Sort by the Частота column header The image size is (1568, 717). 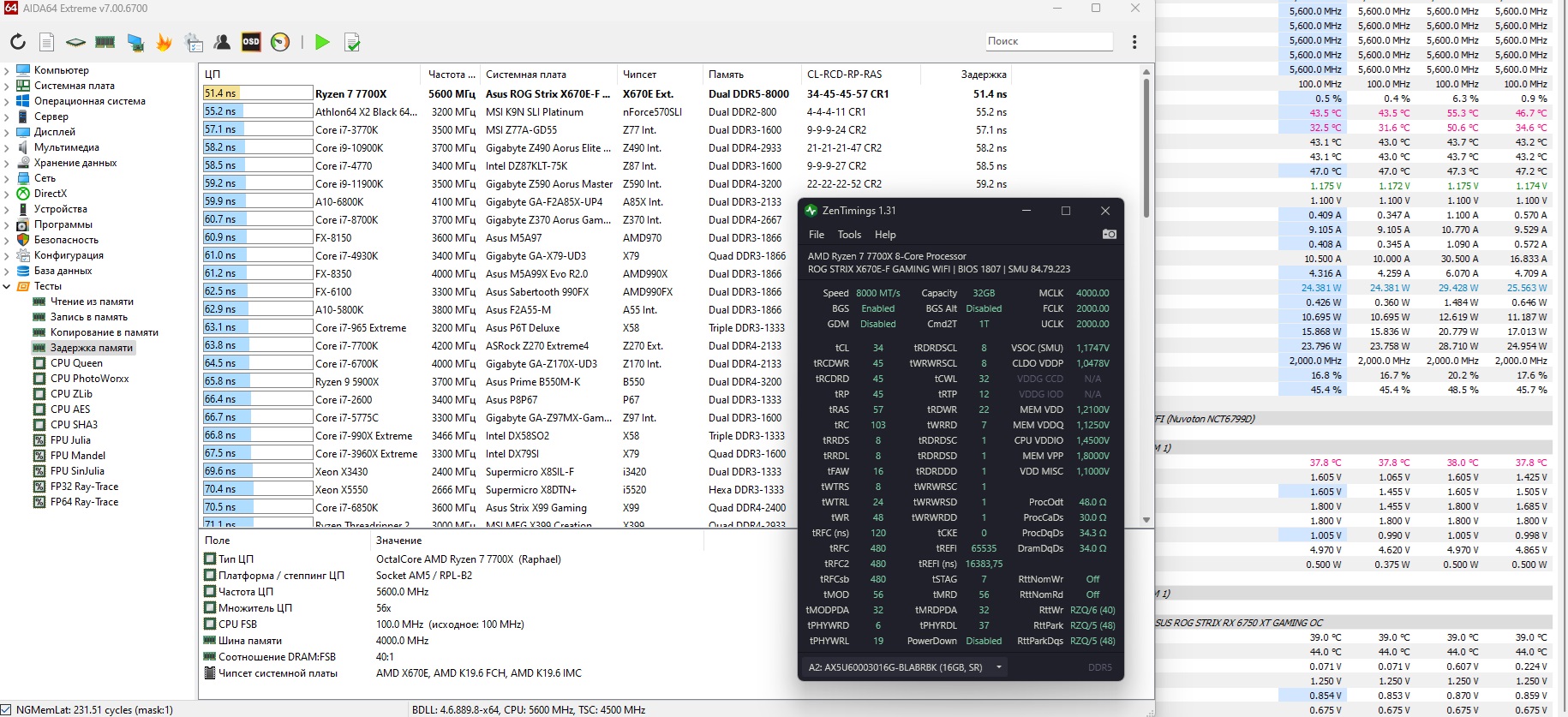450,75
